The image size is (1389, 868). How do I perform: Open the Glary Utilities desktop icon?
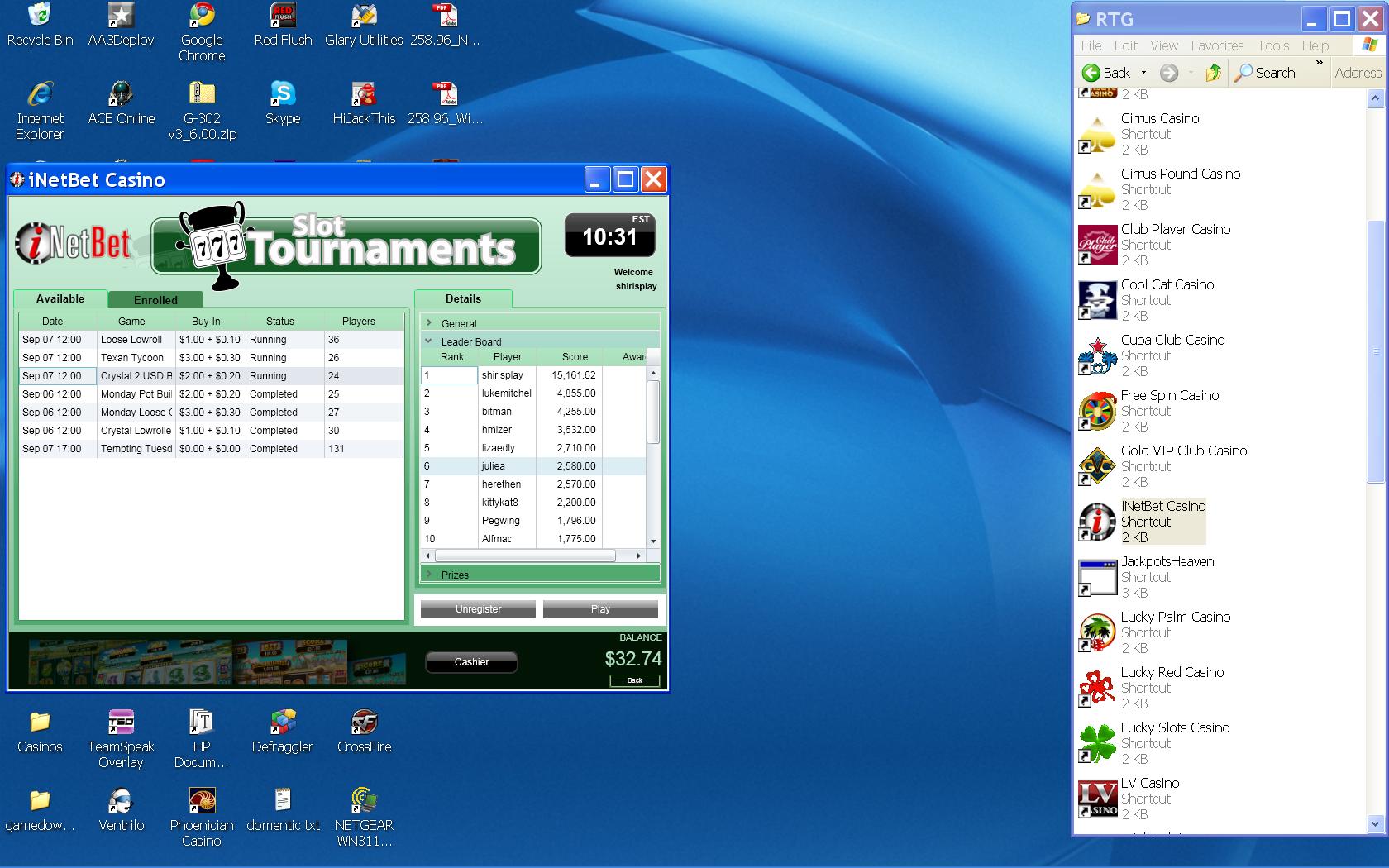[364, 25]
